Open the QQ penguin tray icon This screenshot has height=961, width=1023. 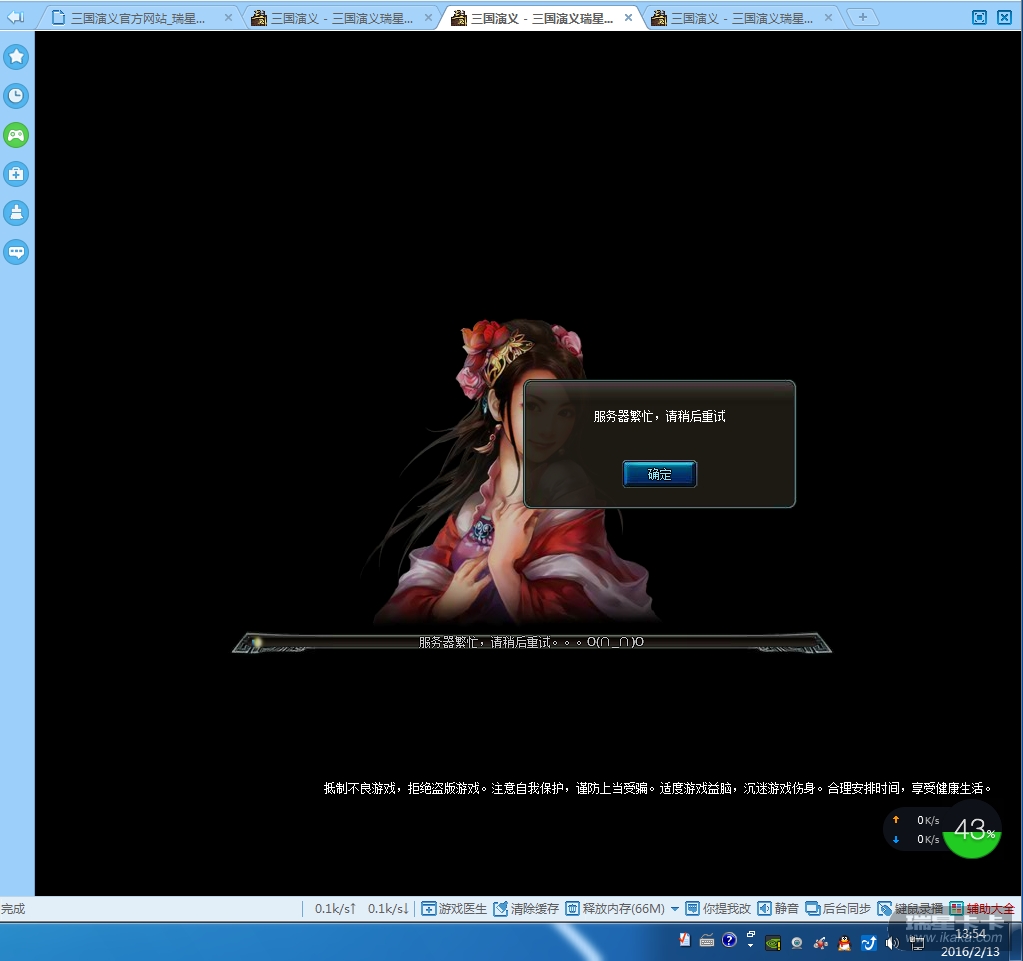[x=844, y=941]
